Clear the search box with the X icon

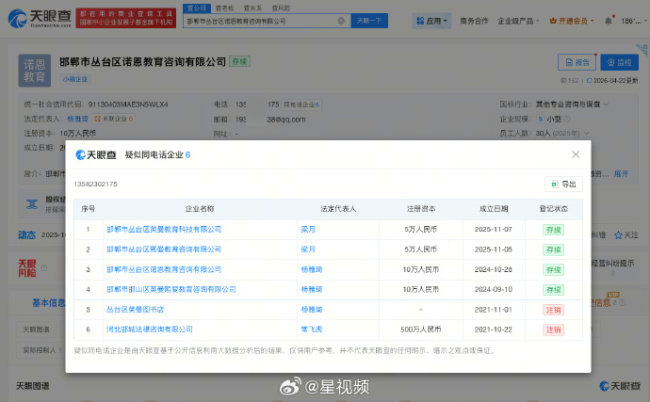pos(341,21)
